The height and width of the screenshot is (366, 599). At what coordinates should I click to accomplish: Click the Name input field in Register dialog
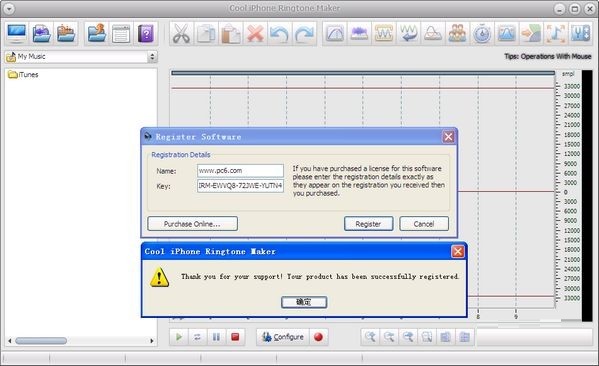[x=240, y=171]
